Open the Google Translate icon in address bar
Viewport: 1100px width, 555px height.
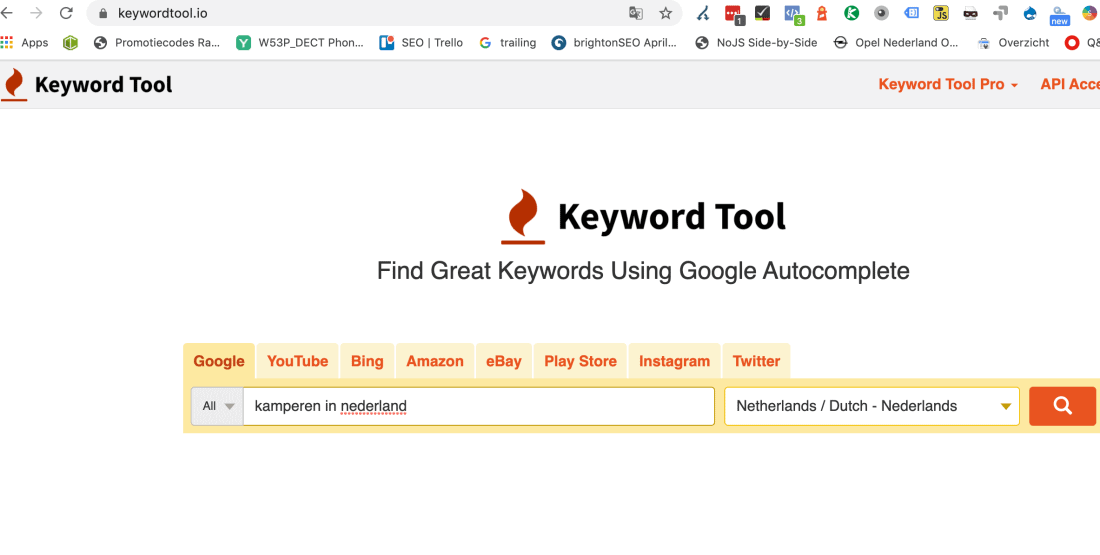coord(636,13)
